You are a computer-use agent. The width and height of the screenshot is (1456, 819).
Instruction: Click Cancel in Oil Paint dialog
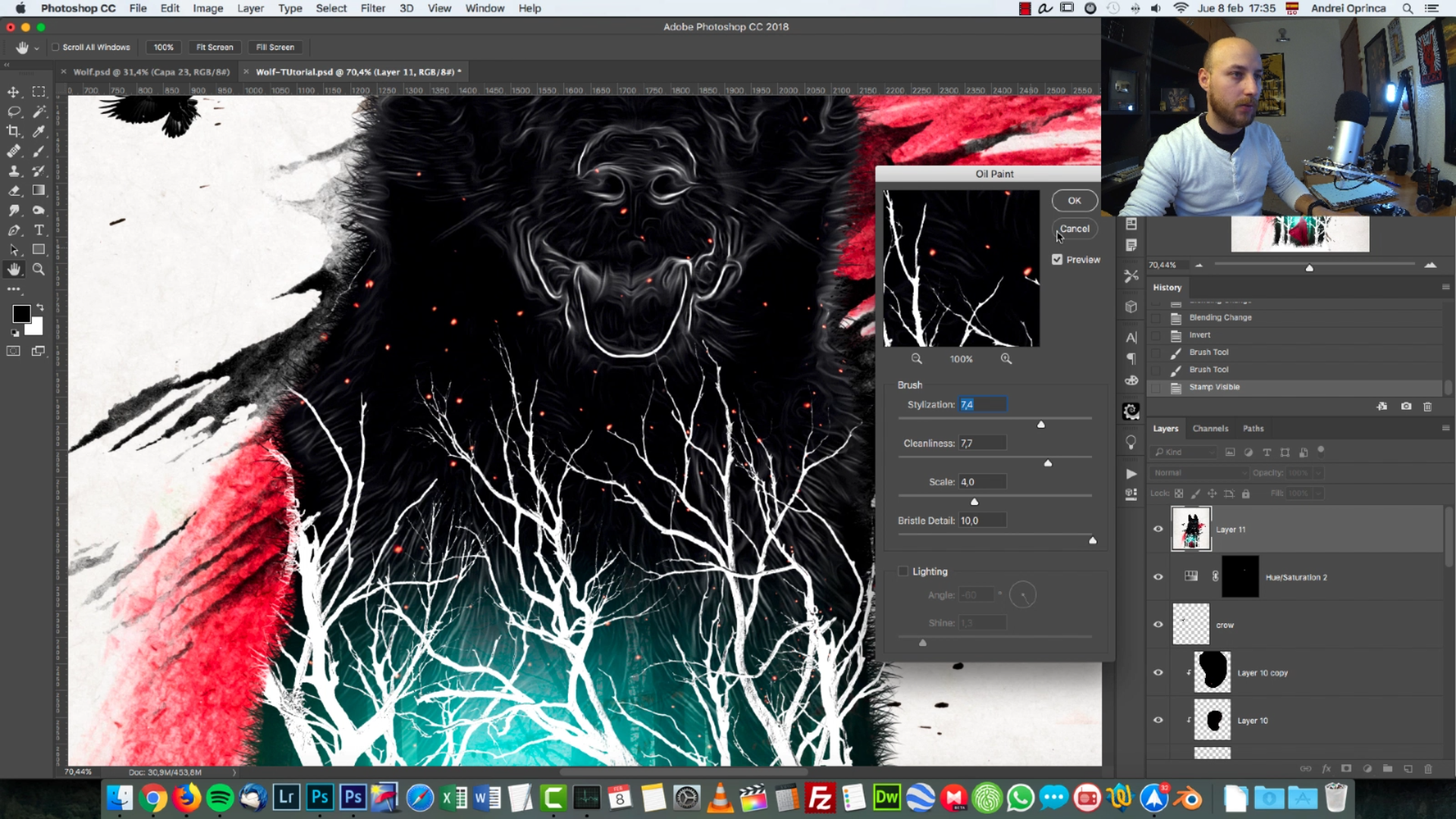[x=1075, y=228]
